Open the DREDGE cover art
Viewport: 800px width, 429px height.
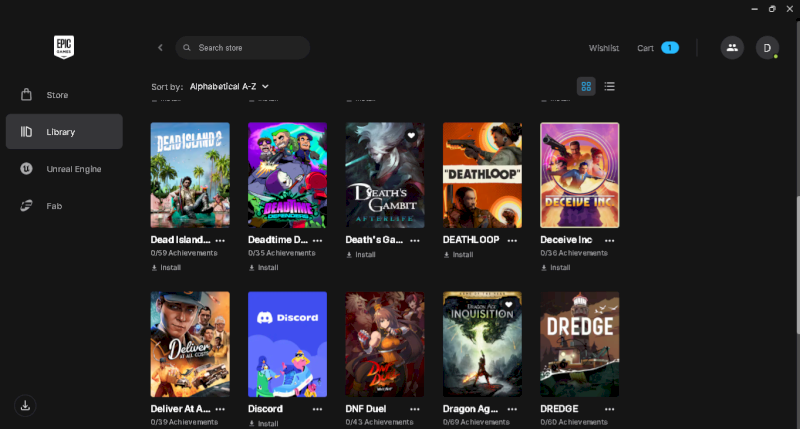pyautogui.click(x=580, y=344)
